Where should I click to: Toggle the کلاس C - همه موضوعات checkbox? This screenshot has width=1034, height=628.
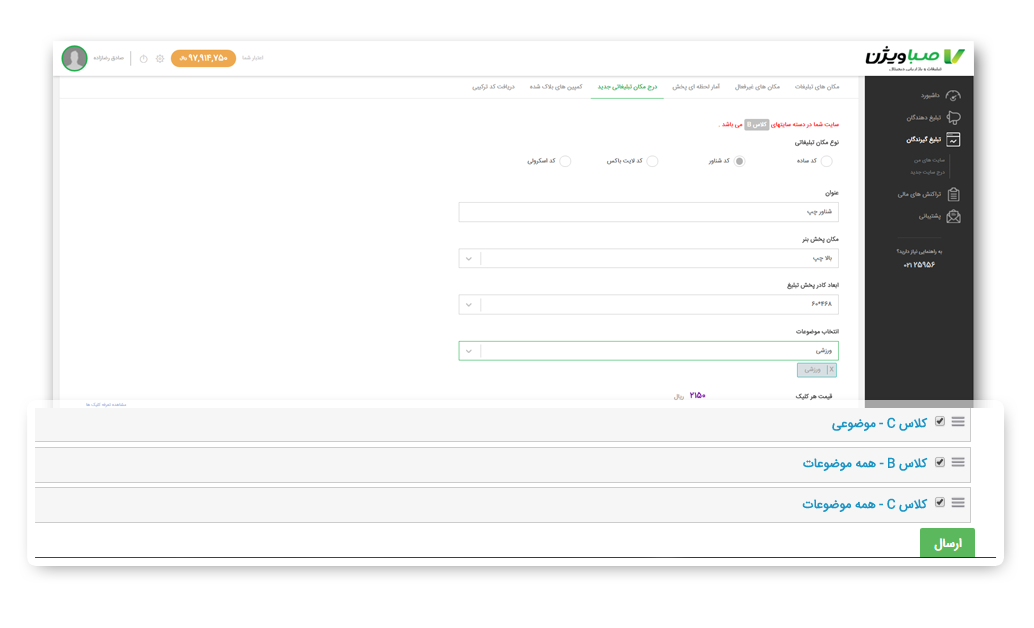coord(940,503)
